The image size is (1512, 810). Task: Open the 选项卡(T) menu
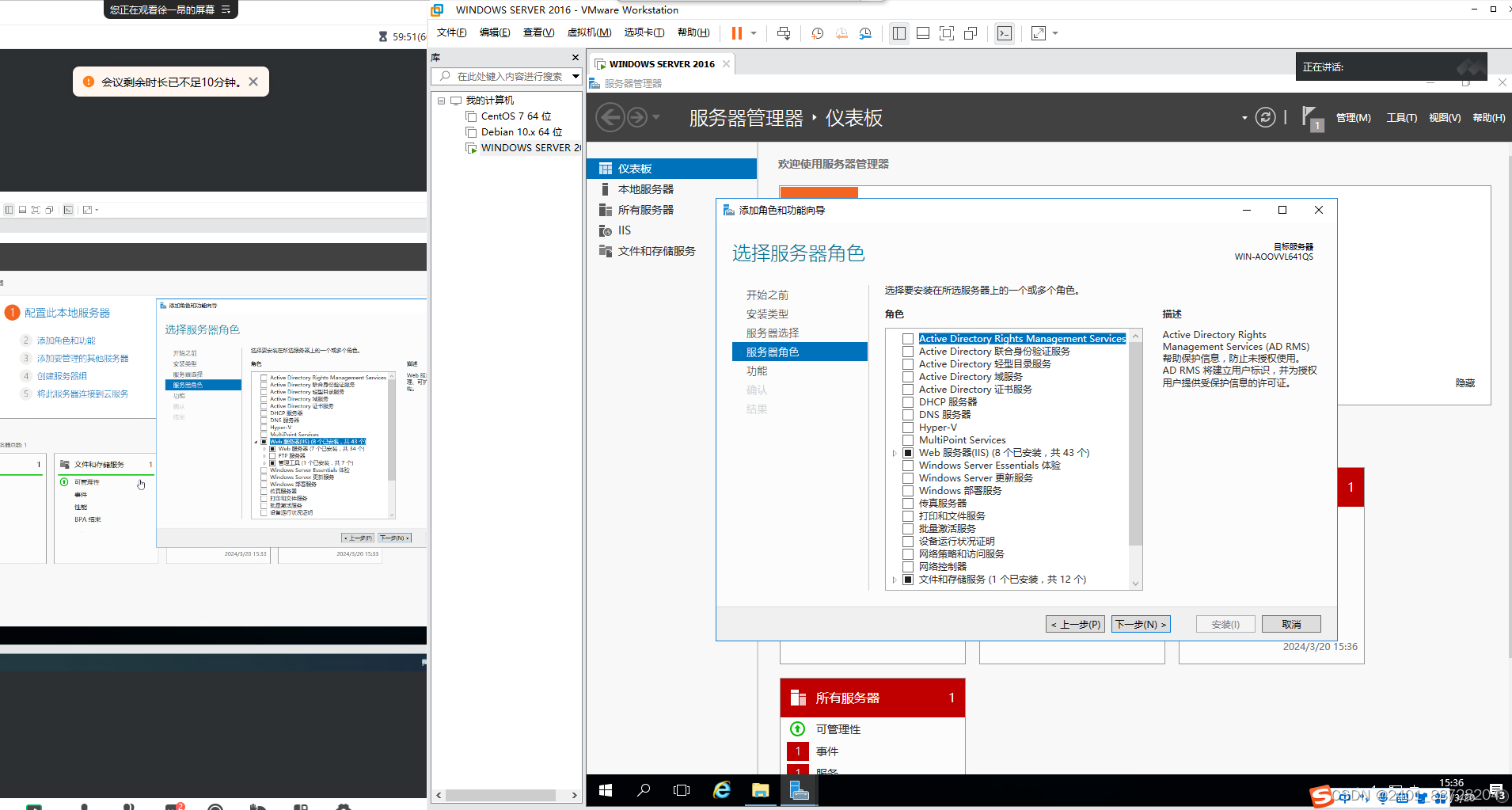pos(644,32)
